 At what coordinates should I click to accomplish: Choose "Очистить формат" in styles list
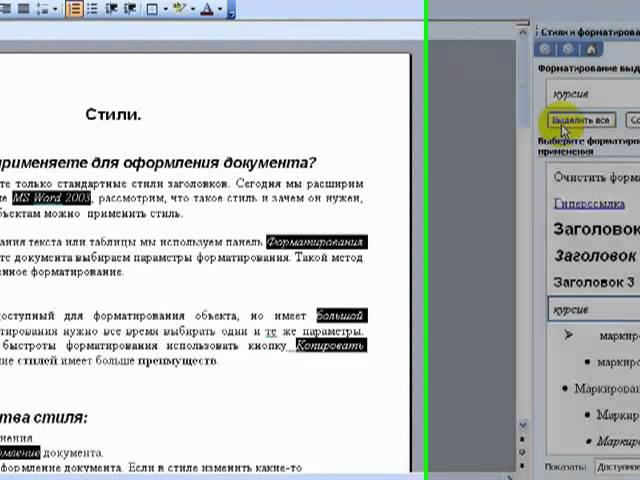coord(594,178)
